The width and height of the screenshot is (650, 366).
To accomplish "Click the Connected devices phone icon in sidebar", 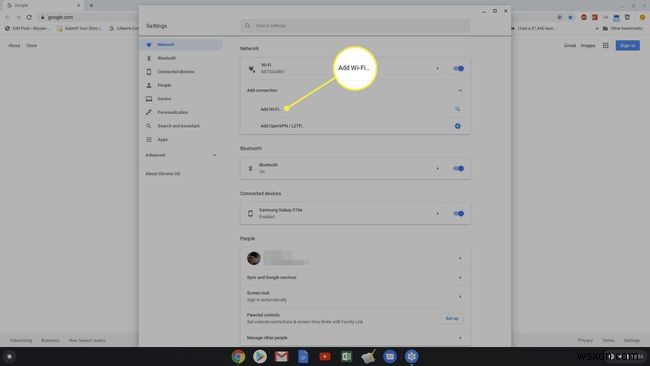I will coord(149,72).
